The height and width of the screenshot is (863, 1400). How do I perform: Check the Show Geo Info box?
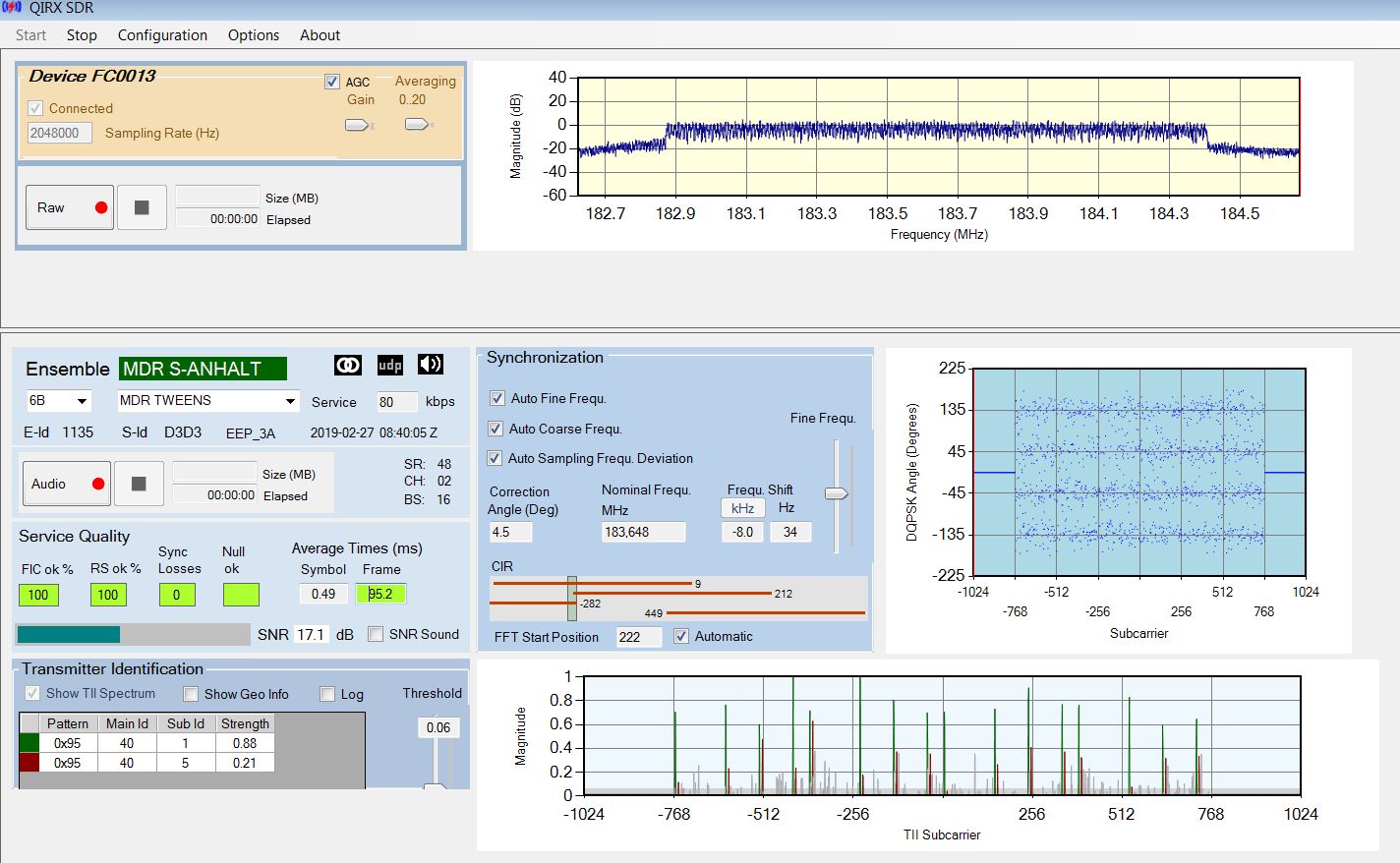coord(191,694)
